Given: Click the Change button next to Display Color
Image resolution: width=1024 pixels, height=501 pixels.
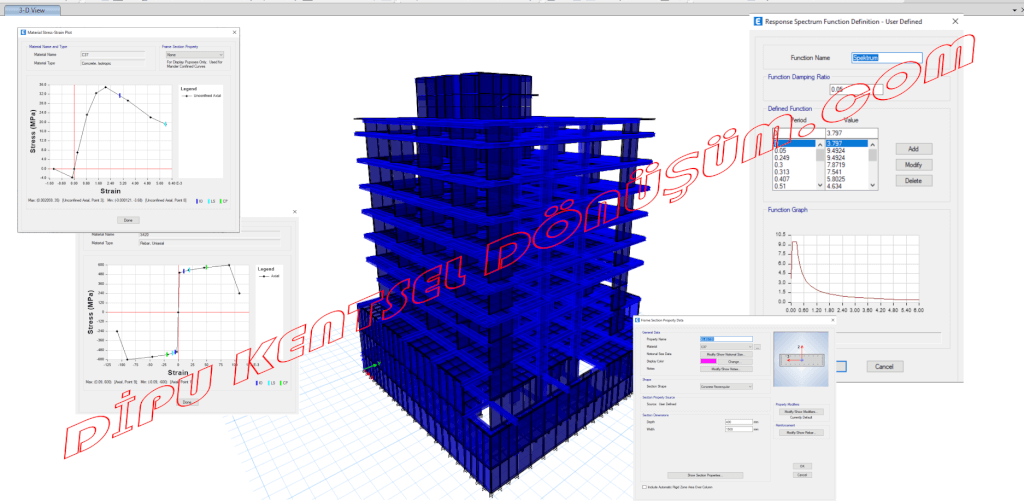Looking at the screenshot, I should point(735,361).
